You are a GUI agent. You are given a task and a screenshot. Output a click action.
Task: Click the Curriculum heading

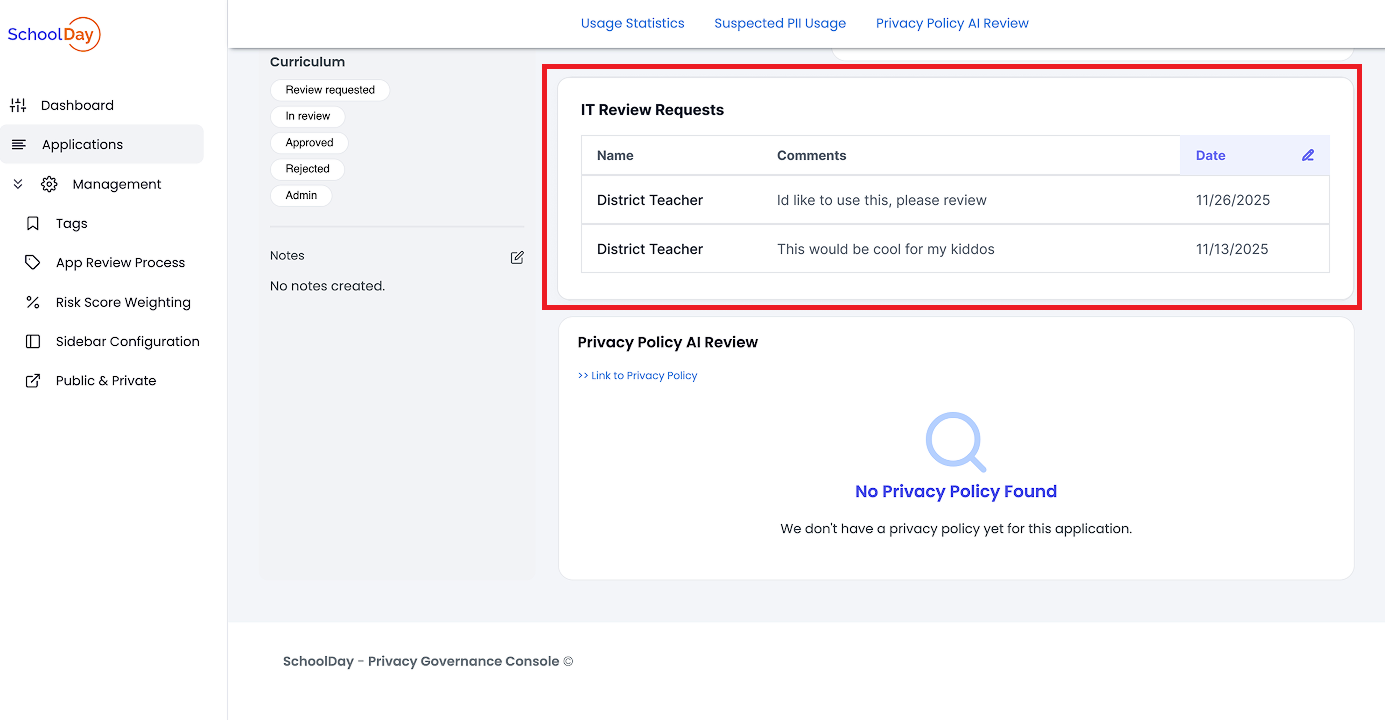[x=307, y=62]
